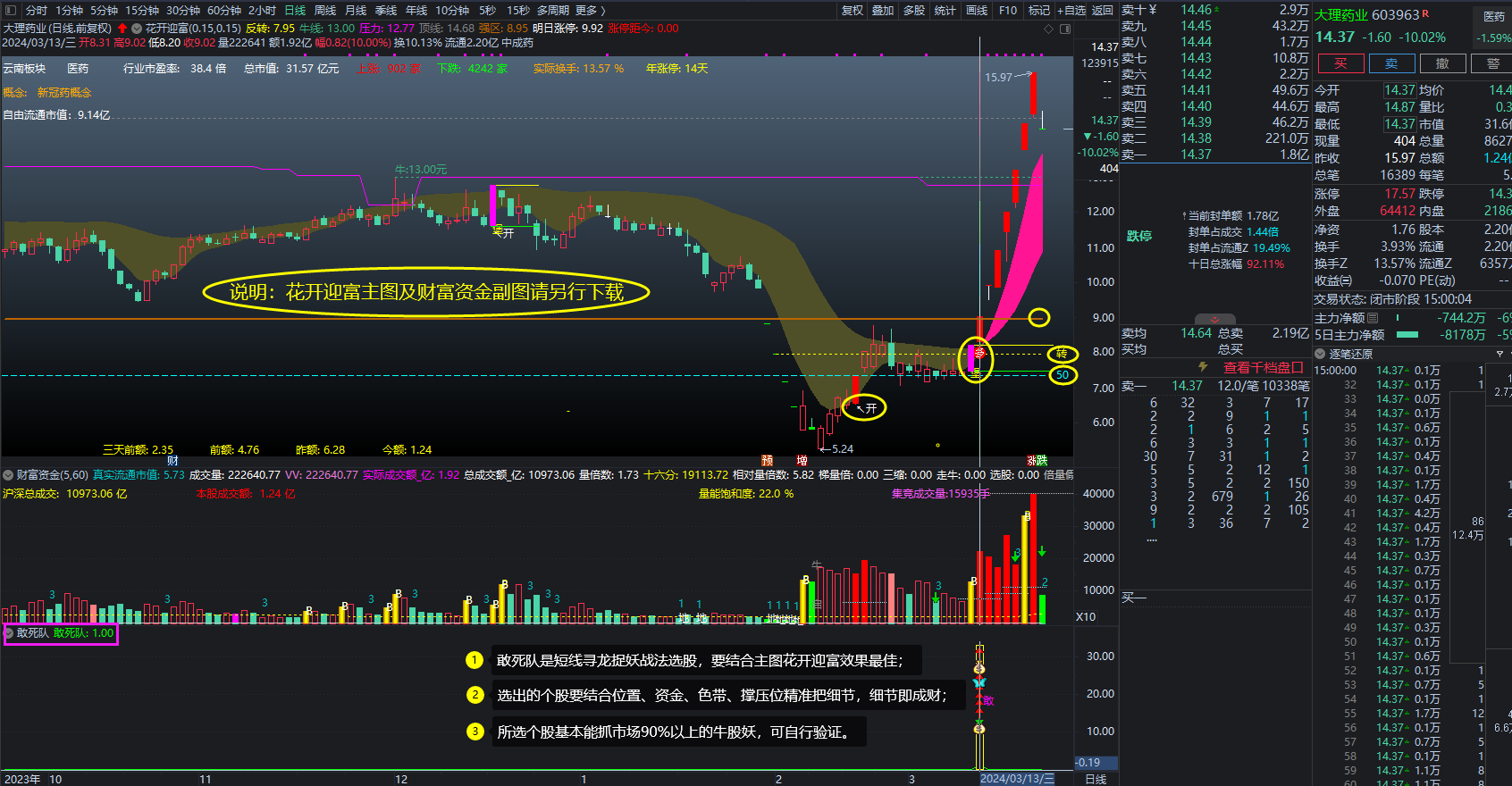Click the 复权 toolbar button

click(x=853, y=10)
